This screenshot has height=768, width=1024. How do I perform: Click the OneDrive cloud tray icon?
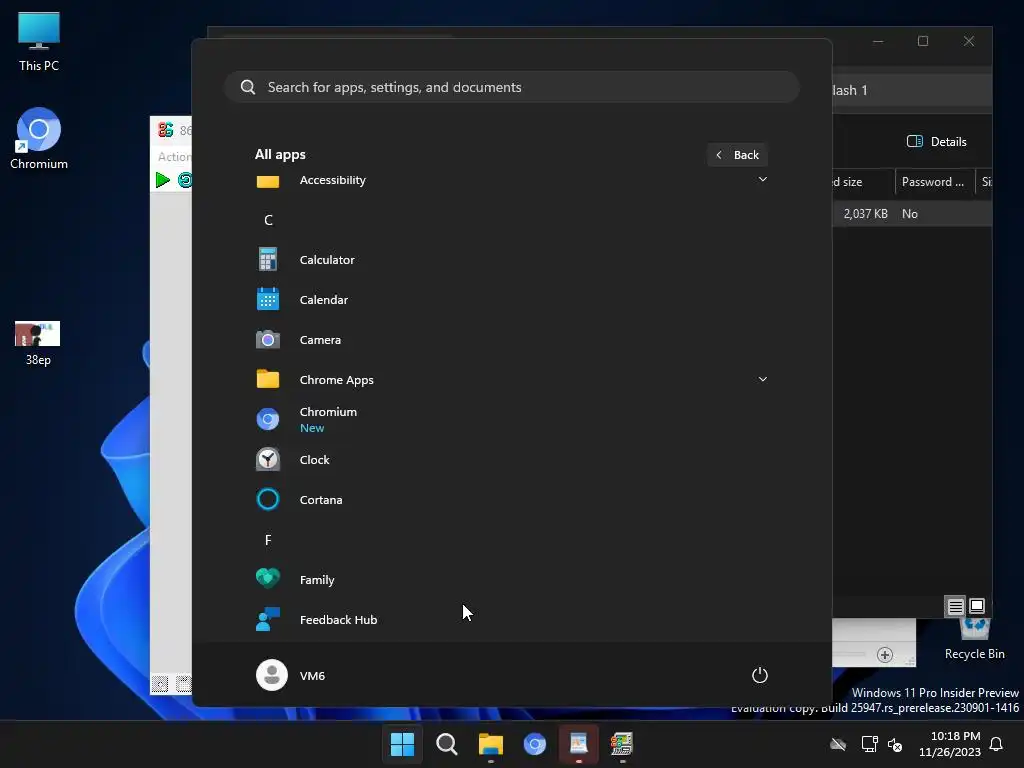pyautogui.click(x=838, y=744)
